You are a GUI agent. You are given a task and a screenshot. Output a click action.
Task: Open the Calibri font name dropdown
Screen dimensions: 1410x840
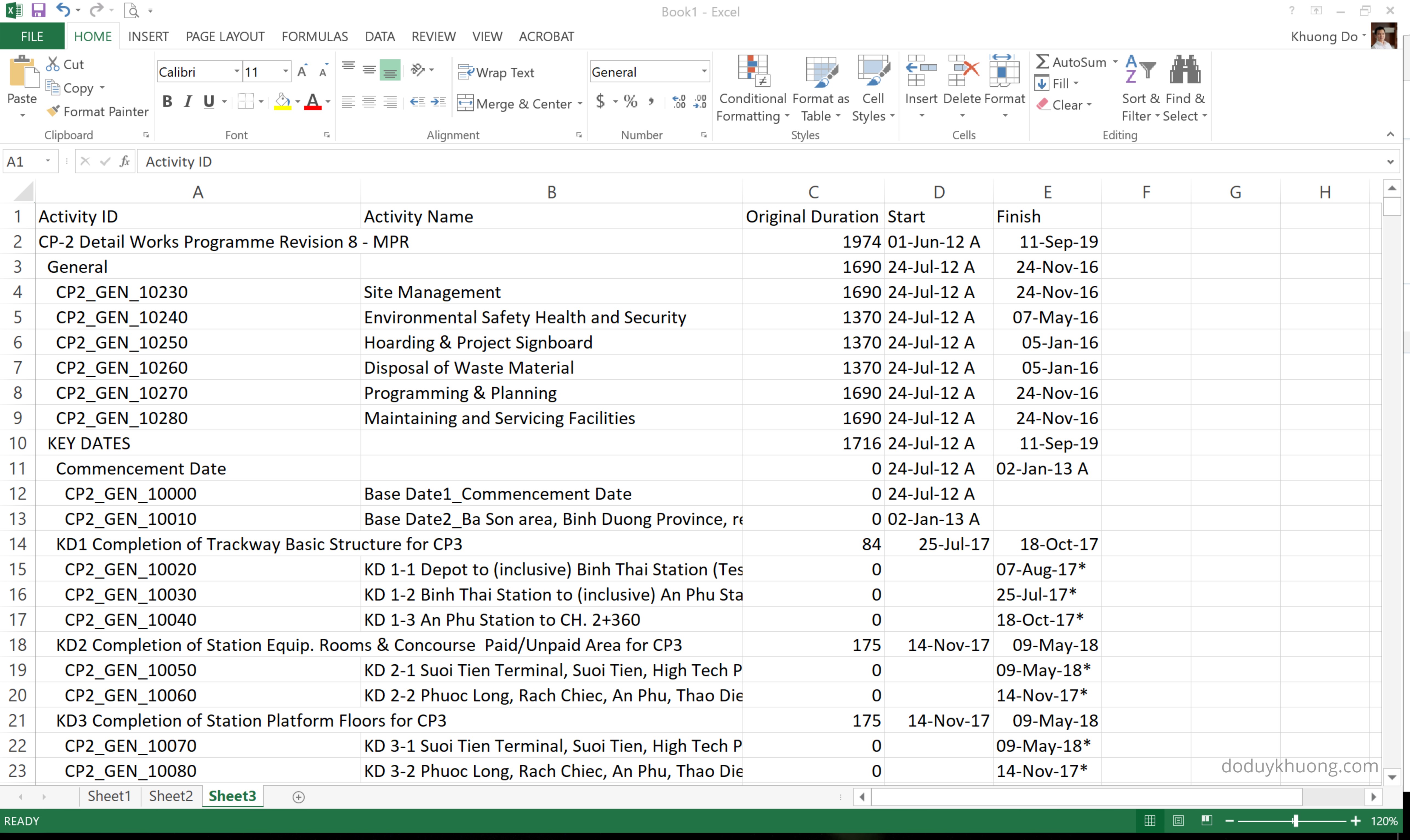click(x=237, y=72)
